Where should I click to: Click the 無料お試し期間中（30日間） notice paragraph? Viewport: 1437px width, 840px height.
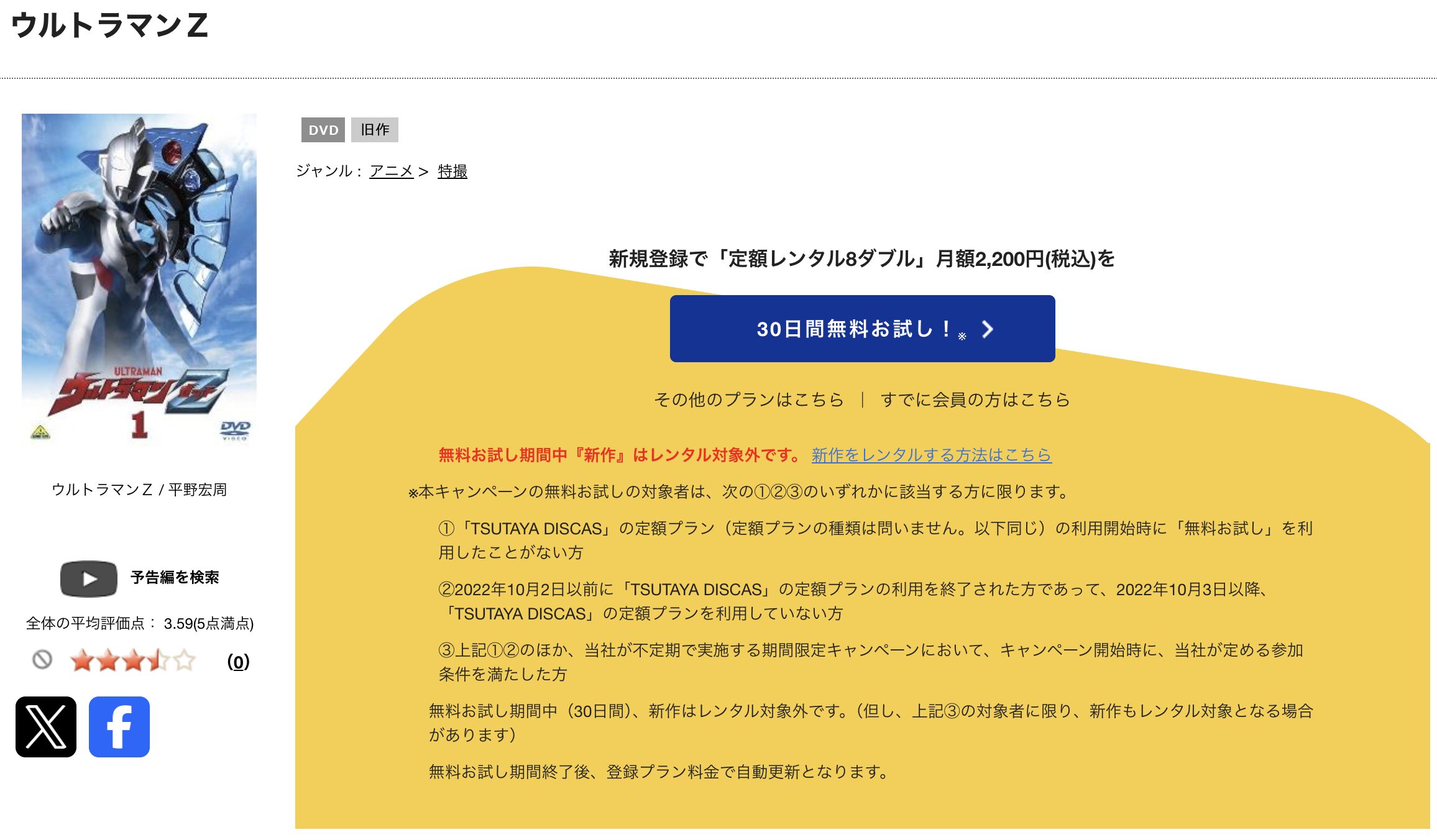tap(871, 723)
